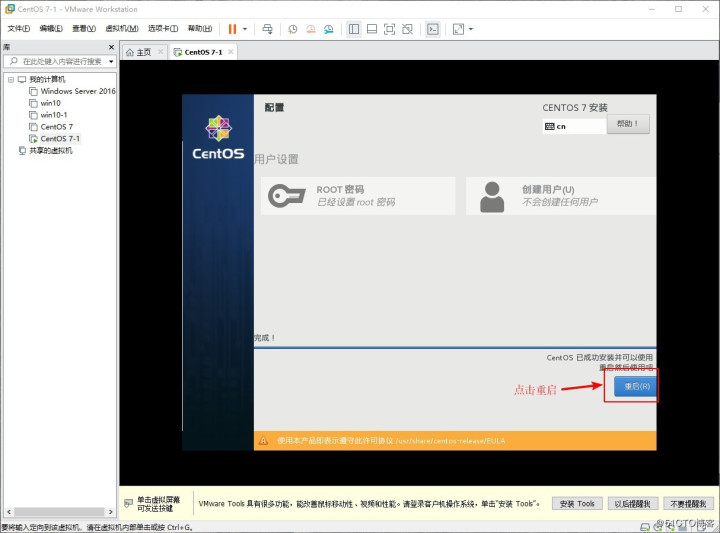This screenshot has height=533, width=720.
Task: Take a snapshot of this virtual machine
Action: click(x=292, y=29)
